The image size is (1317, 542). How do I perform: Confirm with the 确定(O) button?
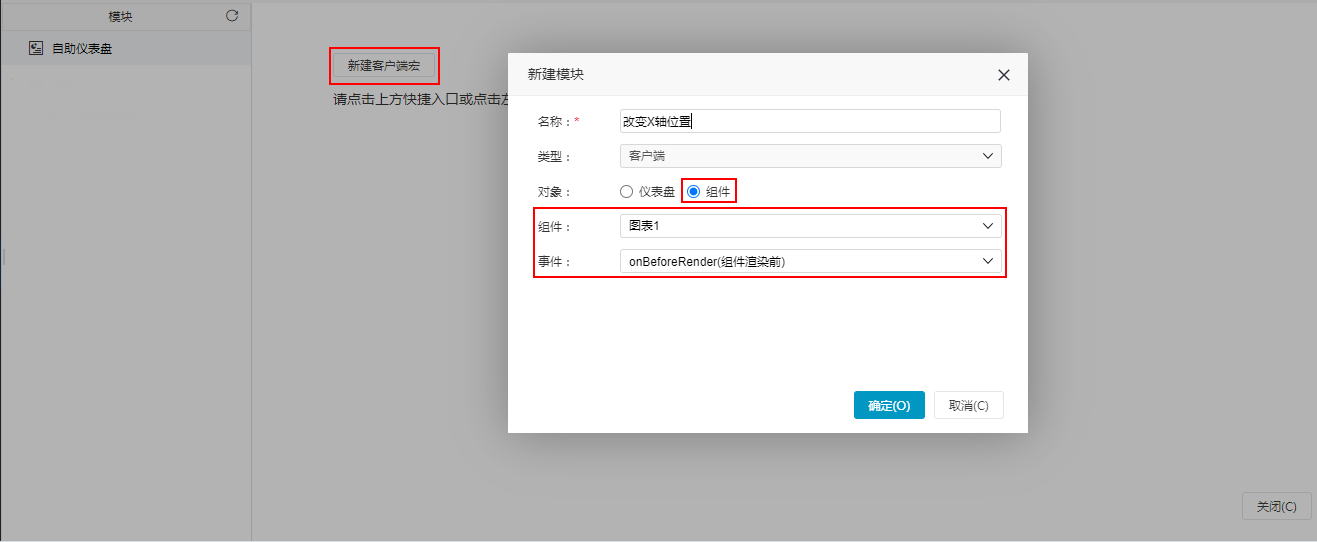coord(889,405)
